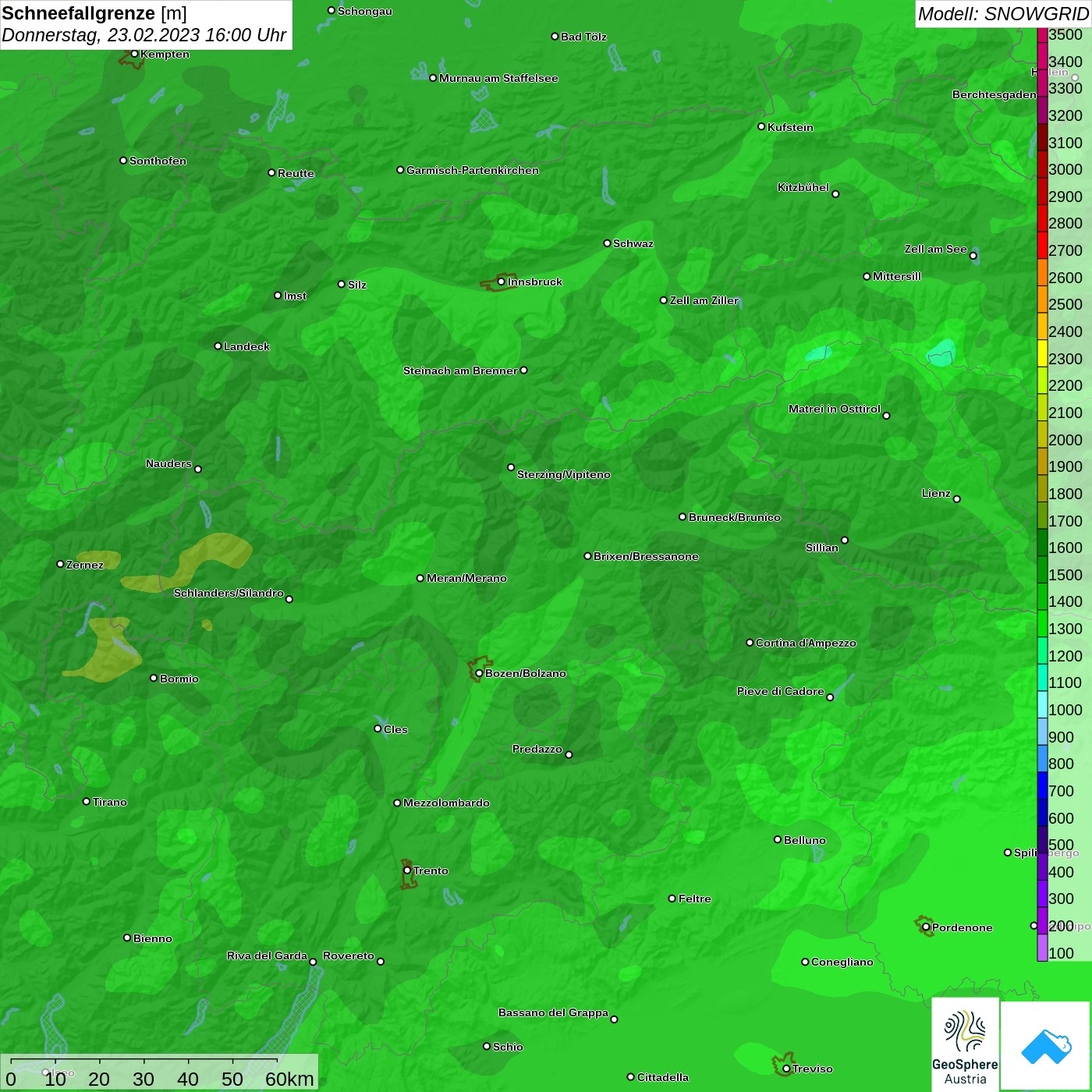Click the Innsbruck city marker
The height and width of the screenshot is (1092, 1092).
point(501,282)
